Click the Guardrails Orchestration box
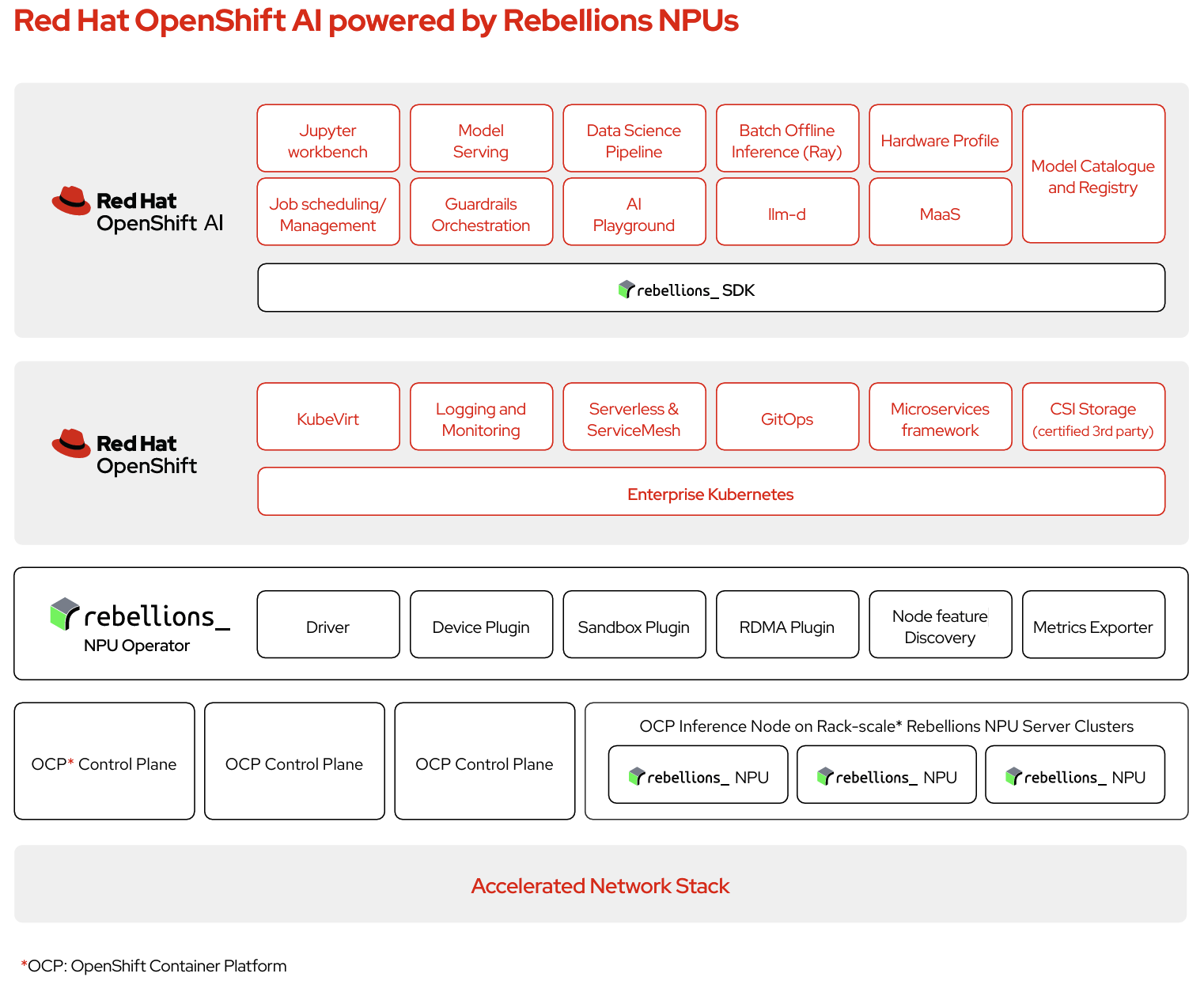 (x=481, y=212)
